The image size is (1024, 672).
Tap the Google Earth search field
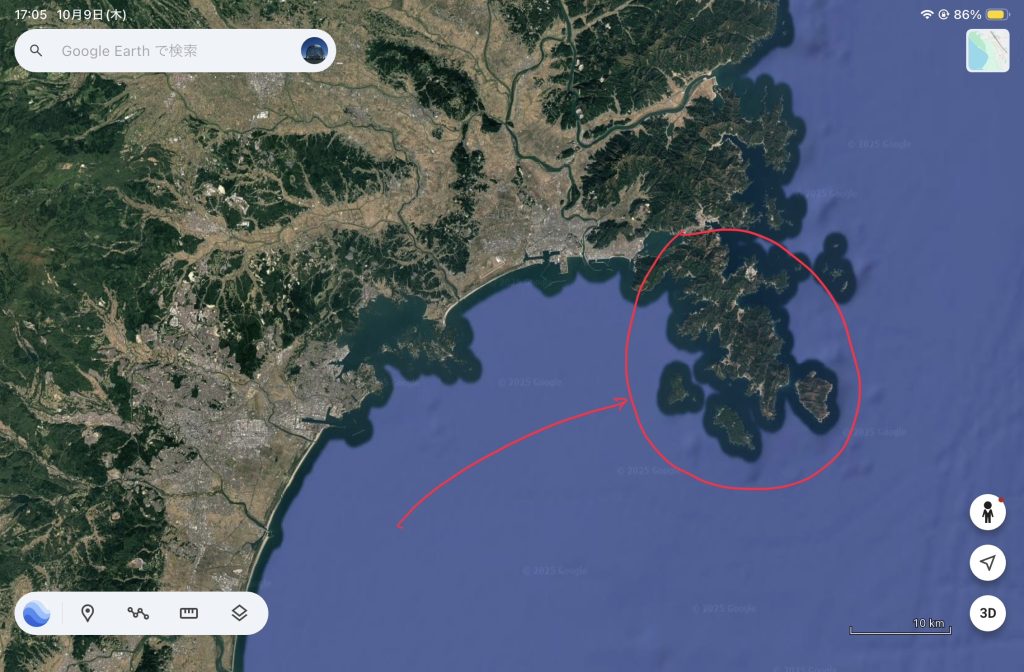175,50
